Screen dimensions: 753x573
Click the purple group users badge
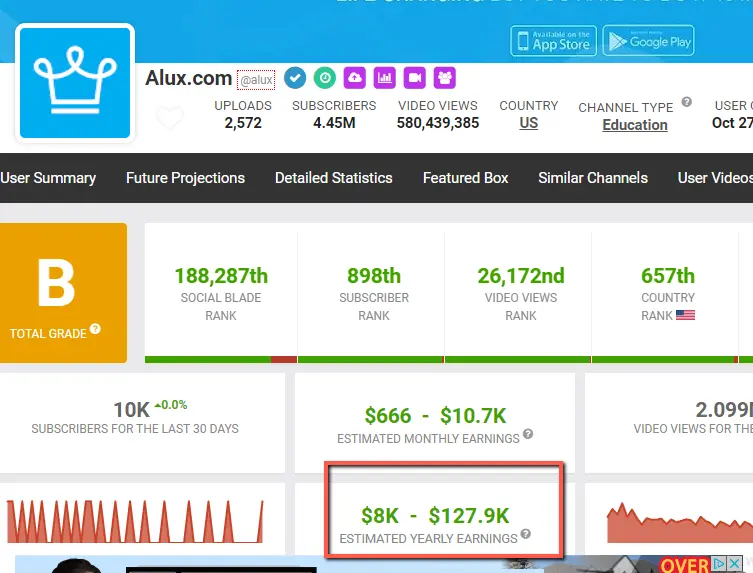pos(444,77)
